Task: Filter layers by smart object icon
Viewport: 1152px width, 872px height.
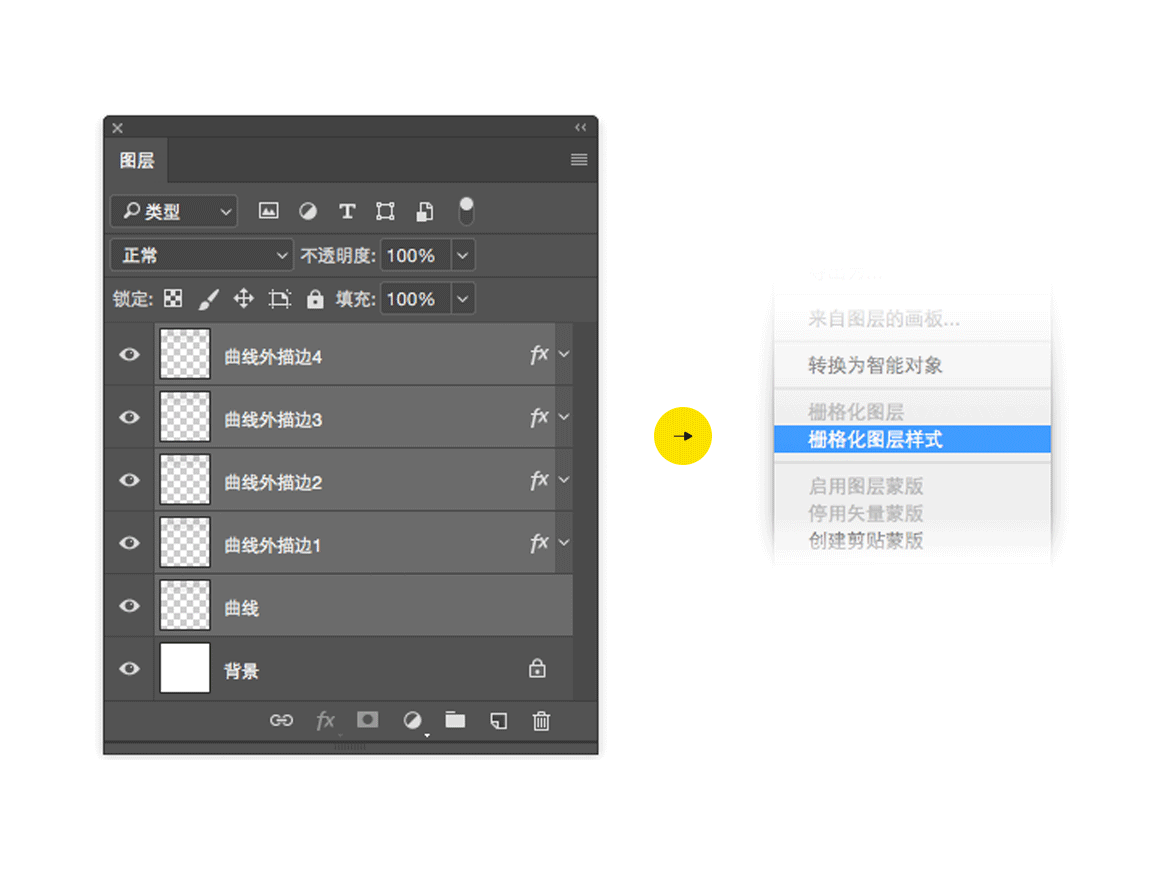Action: click(x=425, y=212)
